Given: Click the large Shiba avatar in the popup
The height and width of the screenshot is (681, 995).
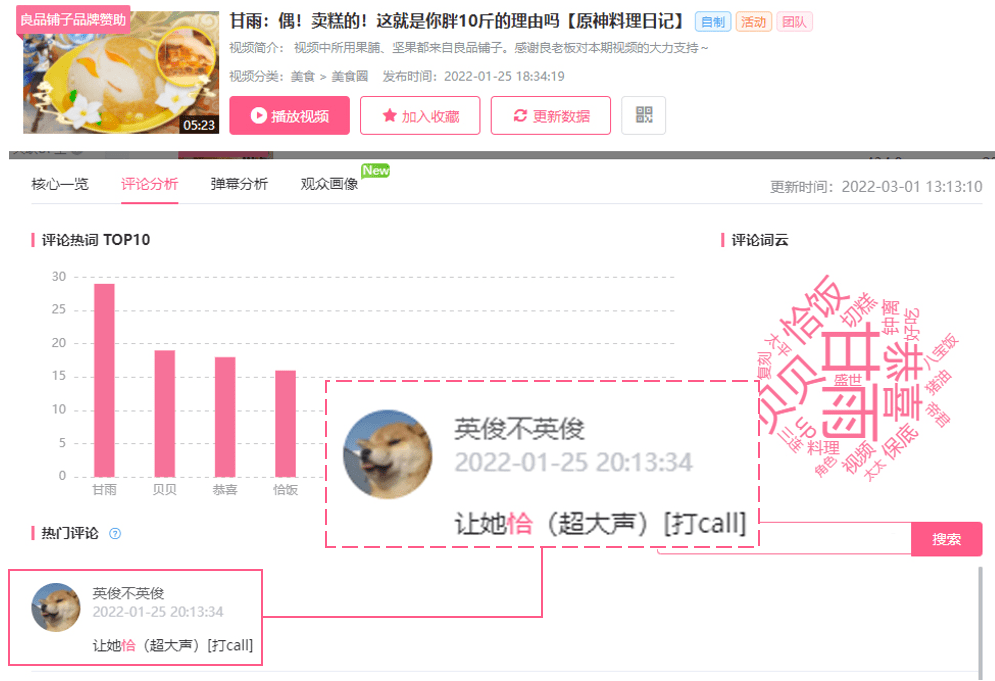Looking at the screenshot, I should (x=388, y=454).
